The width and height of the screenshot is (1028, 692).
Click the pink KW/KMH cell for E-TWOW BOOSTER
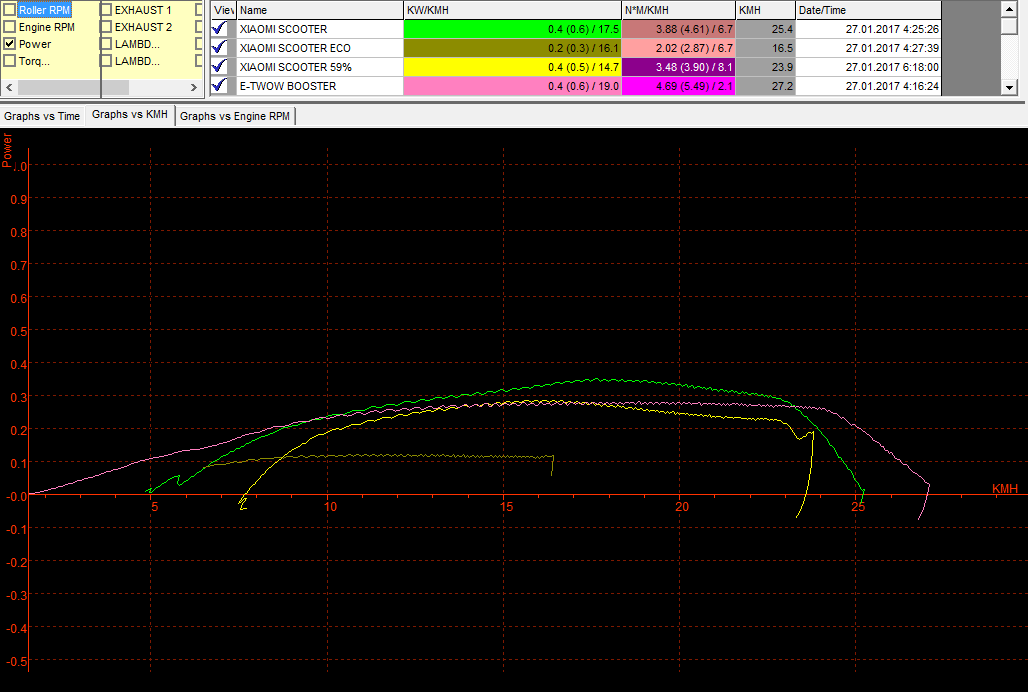click(513, 86)
